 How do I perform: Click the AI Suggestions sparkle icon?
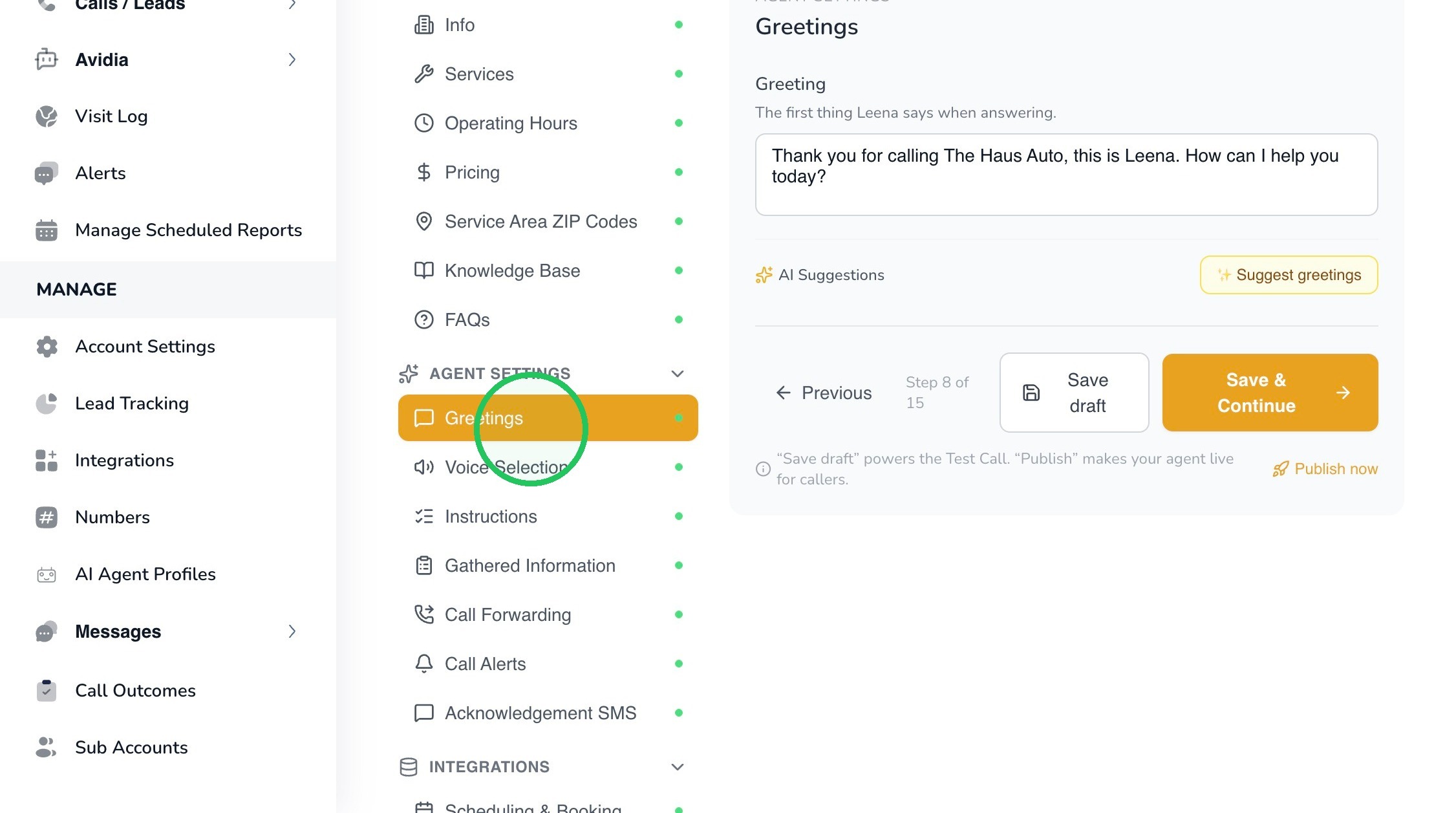tap(764, 275)
